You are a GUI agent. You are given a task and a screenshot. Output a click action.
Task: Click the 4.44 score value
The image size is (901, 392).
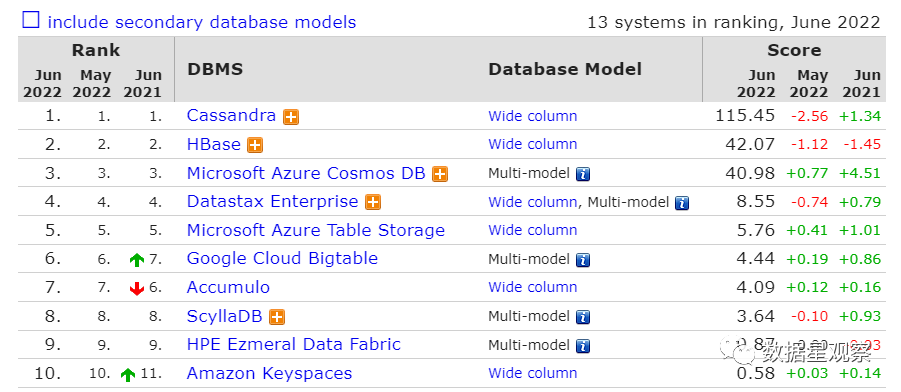pyautogui.click(x=755, y=259)
